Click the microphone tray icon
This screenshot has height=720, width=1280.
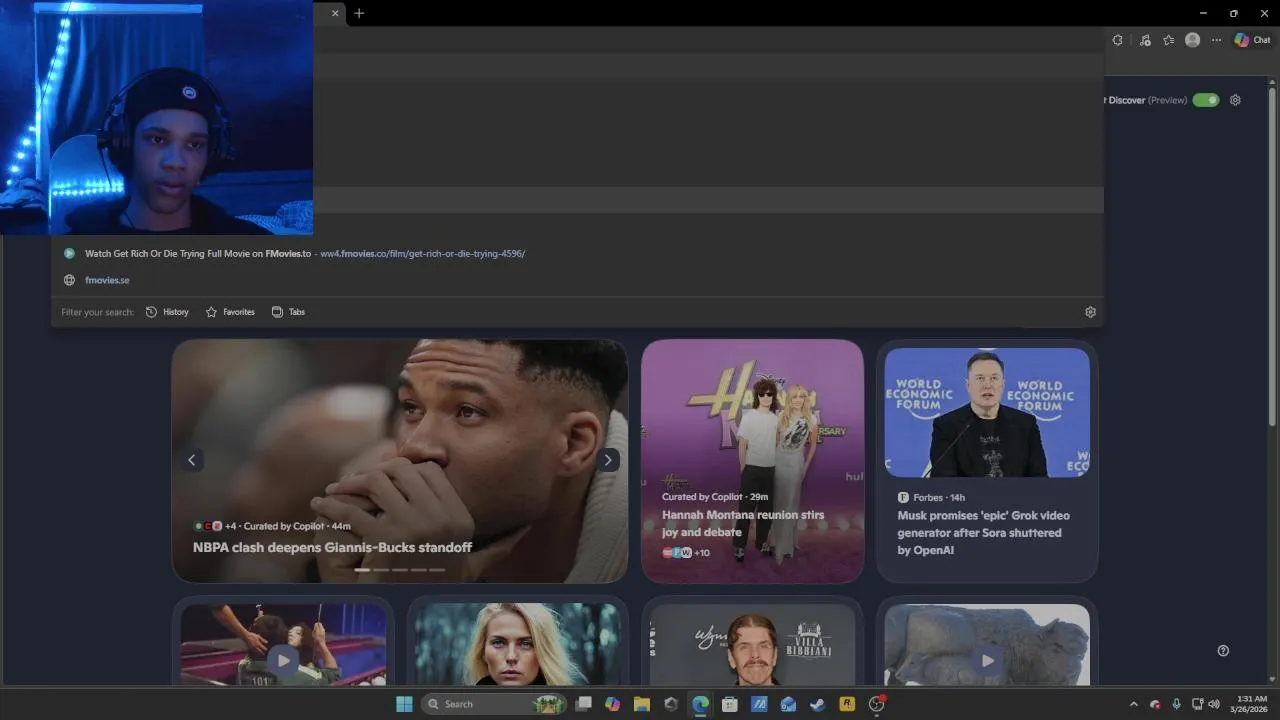click(1176, 704)
